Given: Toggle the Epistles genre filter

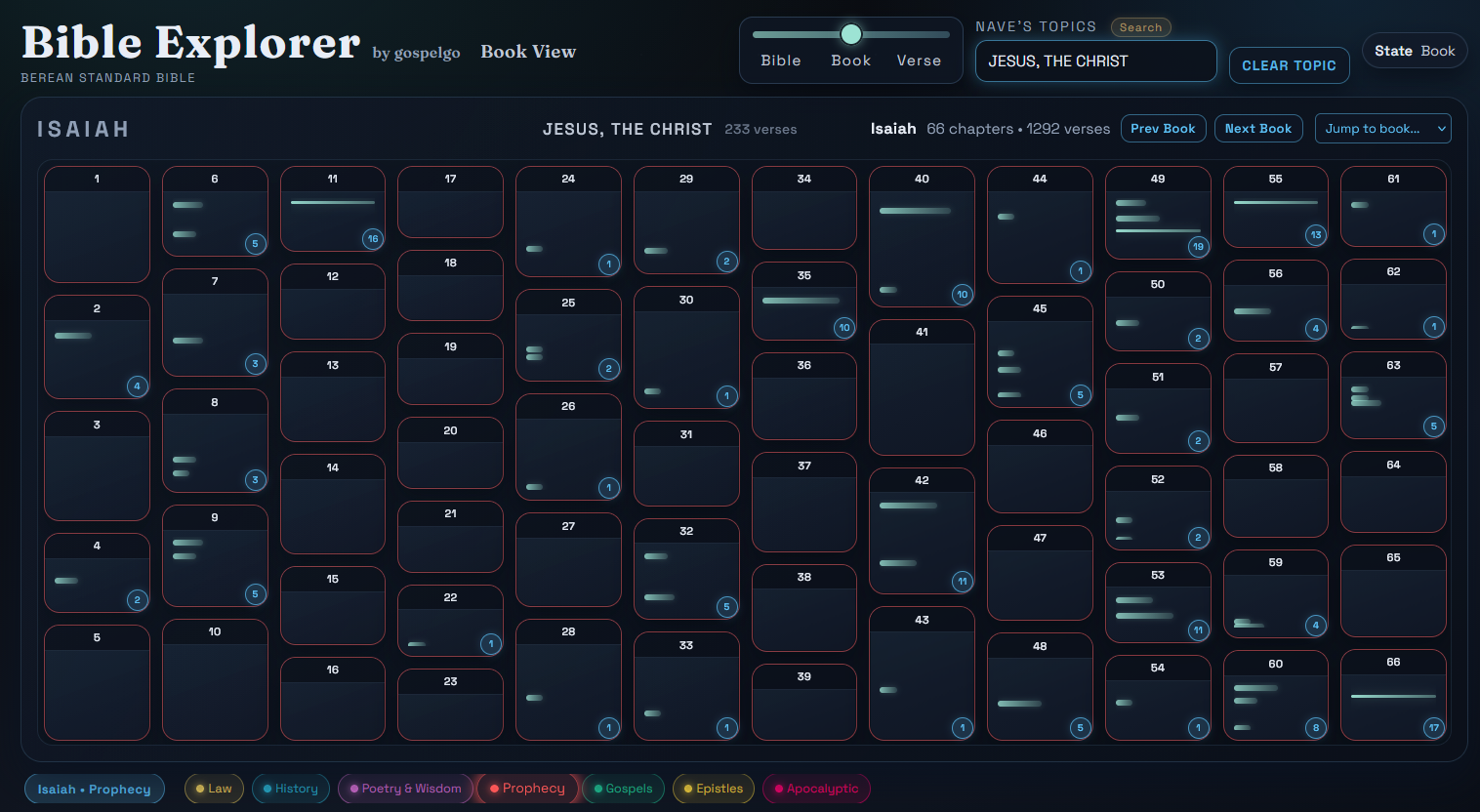Looking at the screenshot, I should 713,788.
